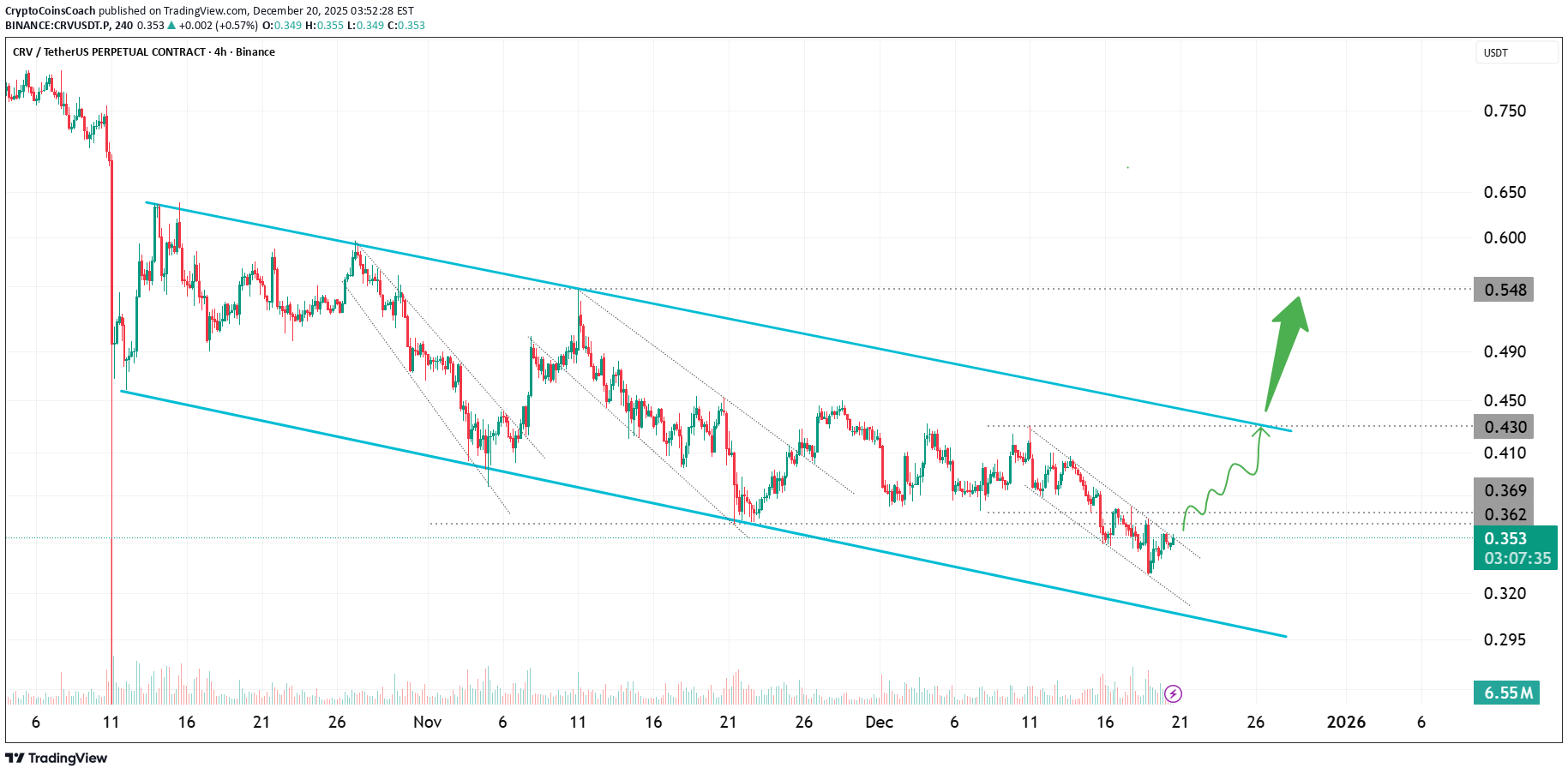The image size is (1568, 774).
Task: Select the 0.362 gray price label
Action: pos(1504,514)
